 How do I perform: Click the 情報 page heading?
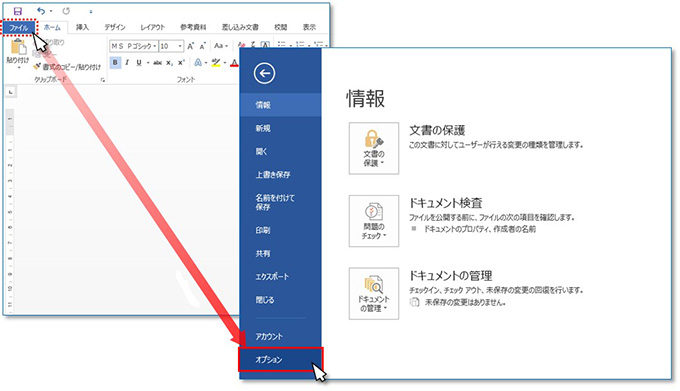click(366, 99)
